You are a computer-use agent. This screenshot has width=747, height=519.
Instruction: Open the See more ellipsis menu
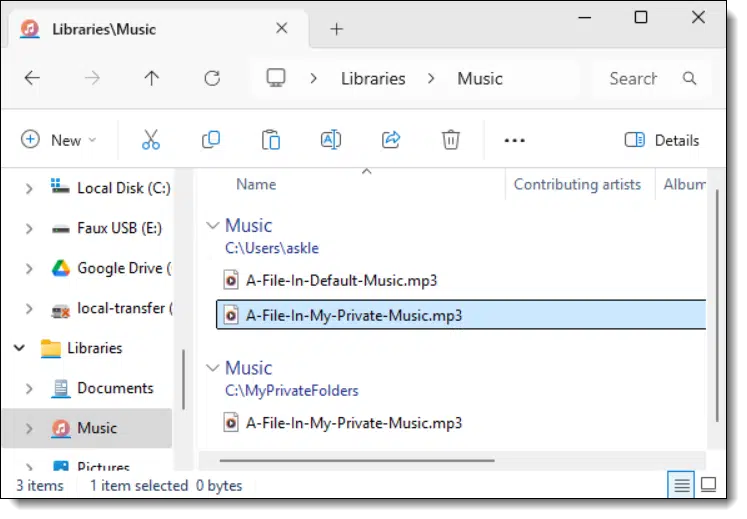[515, 141]
